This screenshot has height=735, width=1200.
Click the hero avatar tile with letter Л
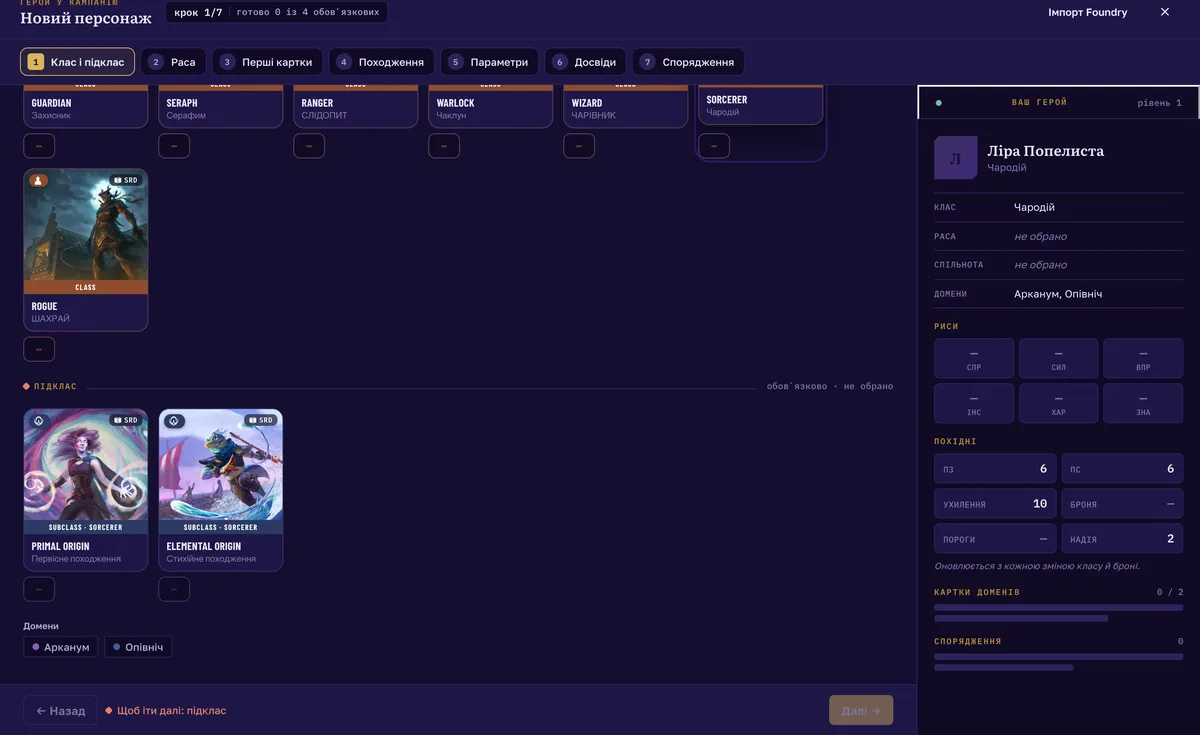tap(955, 158)
